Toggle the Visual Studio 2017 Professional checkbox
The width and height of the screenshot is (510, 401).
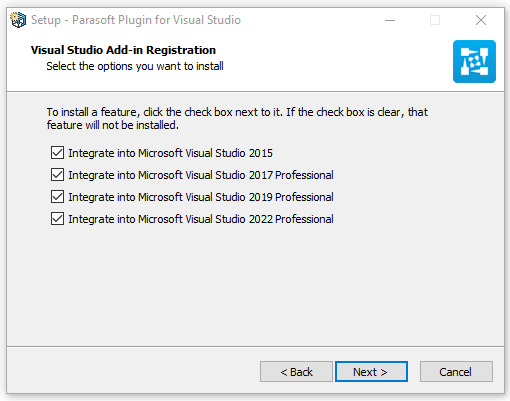pos(57,175)
